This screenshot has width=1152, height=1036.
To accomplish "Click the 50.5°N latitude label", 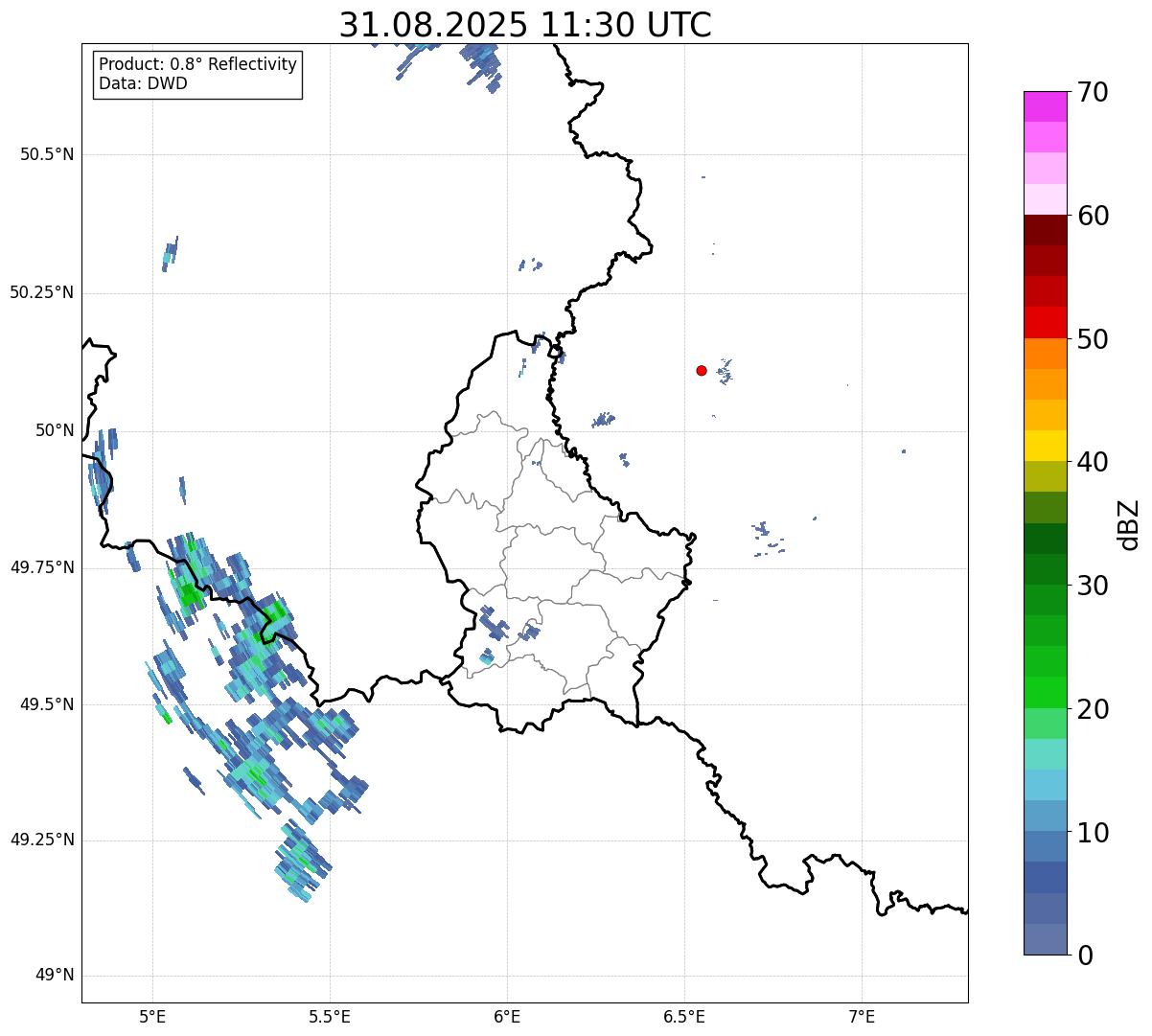I will [47, 154].
